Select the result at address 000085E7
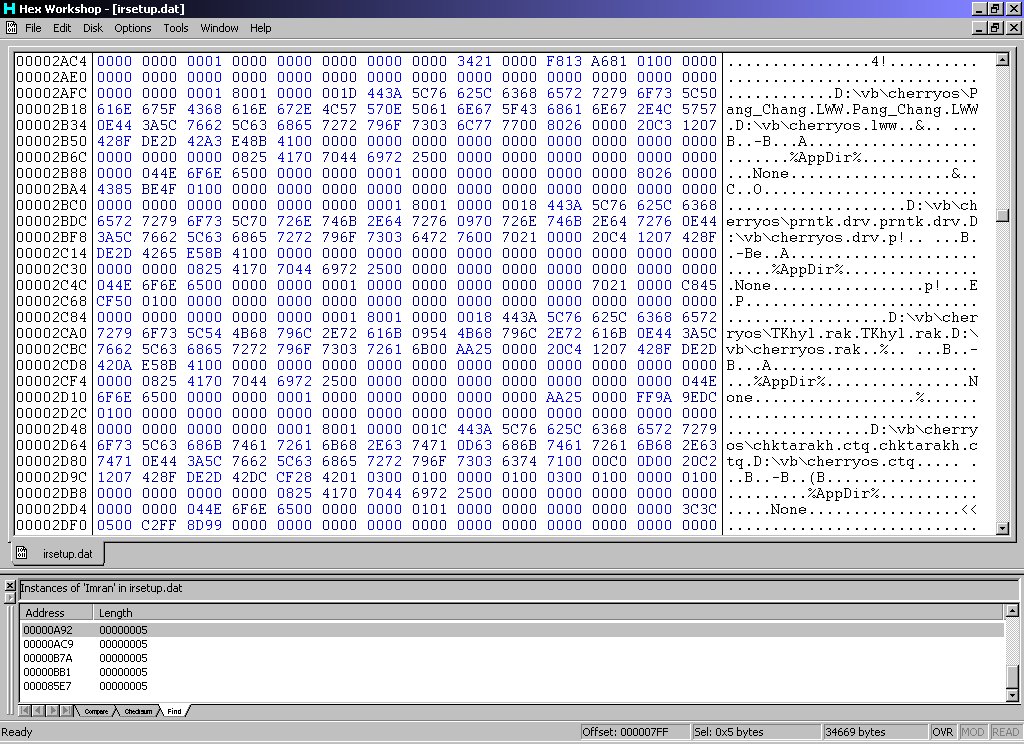 [x=512, y=686]
